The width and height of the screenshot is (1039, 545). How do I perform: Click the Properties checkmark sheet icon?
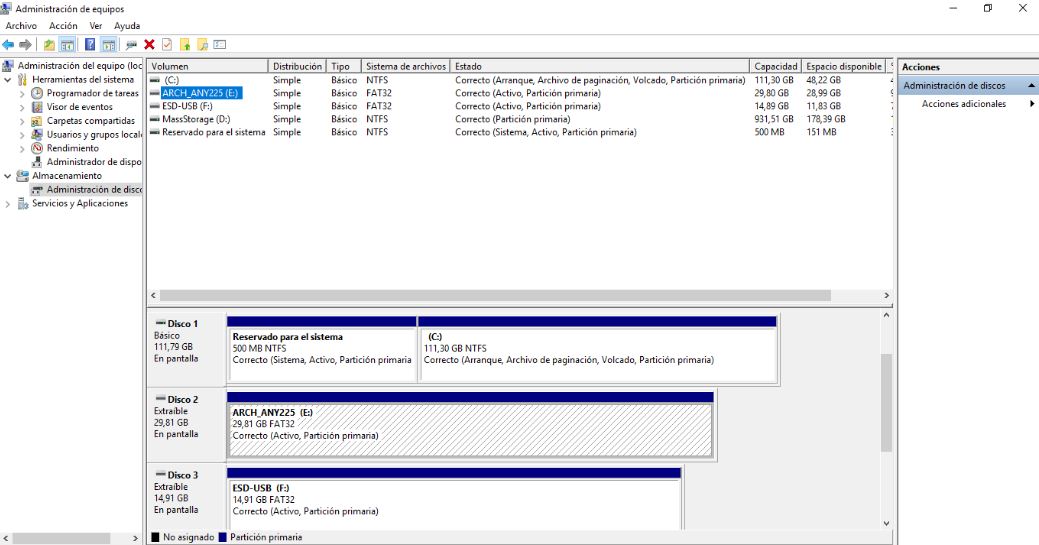pyautogui.click(x=167, y=44)
